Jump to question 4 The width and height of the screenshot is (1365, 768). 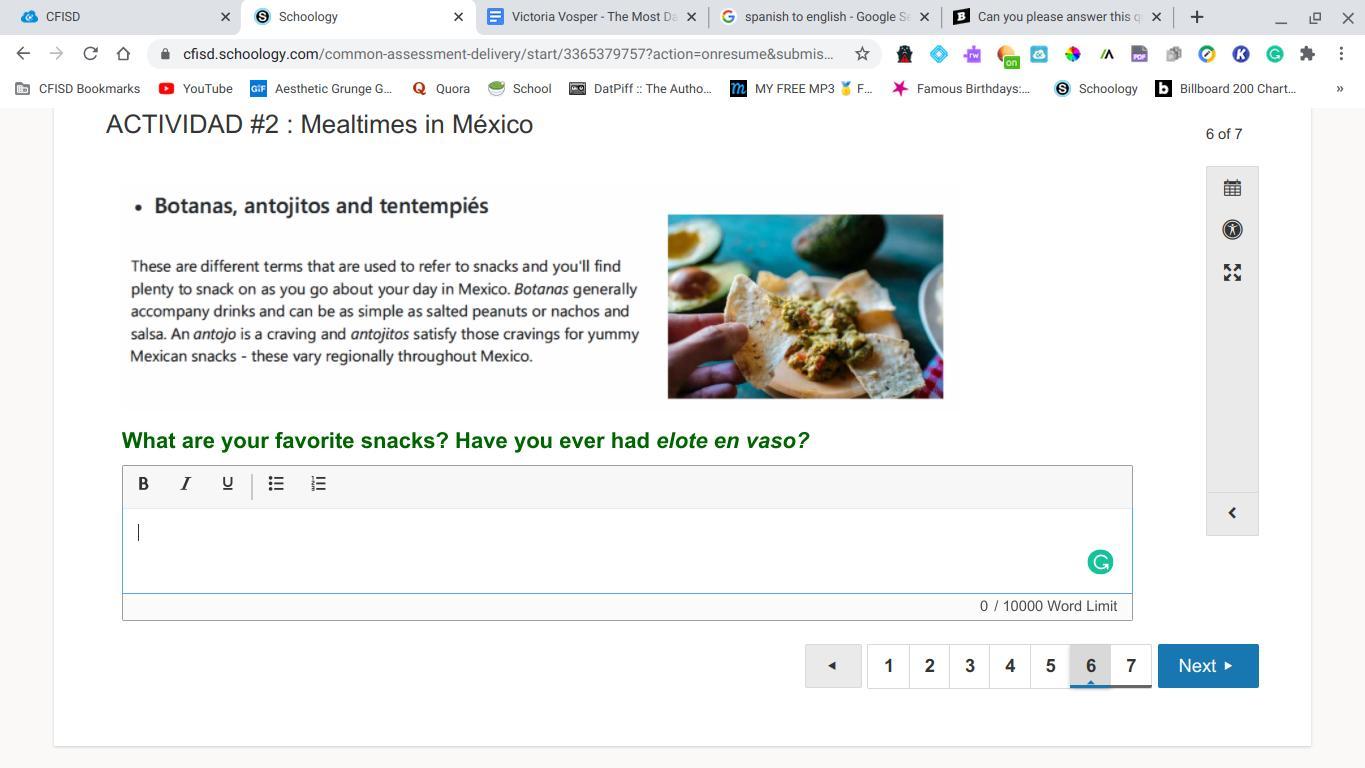pos(1010,666)
